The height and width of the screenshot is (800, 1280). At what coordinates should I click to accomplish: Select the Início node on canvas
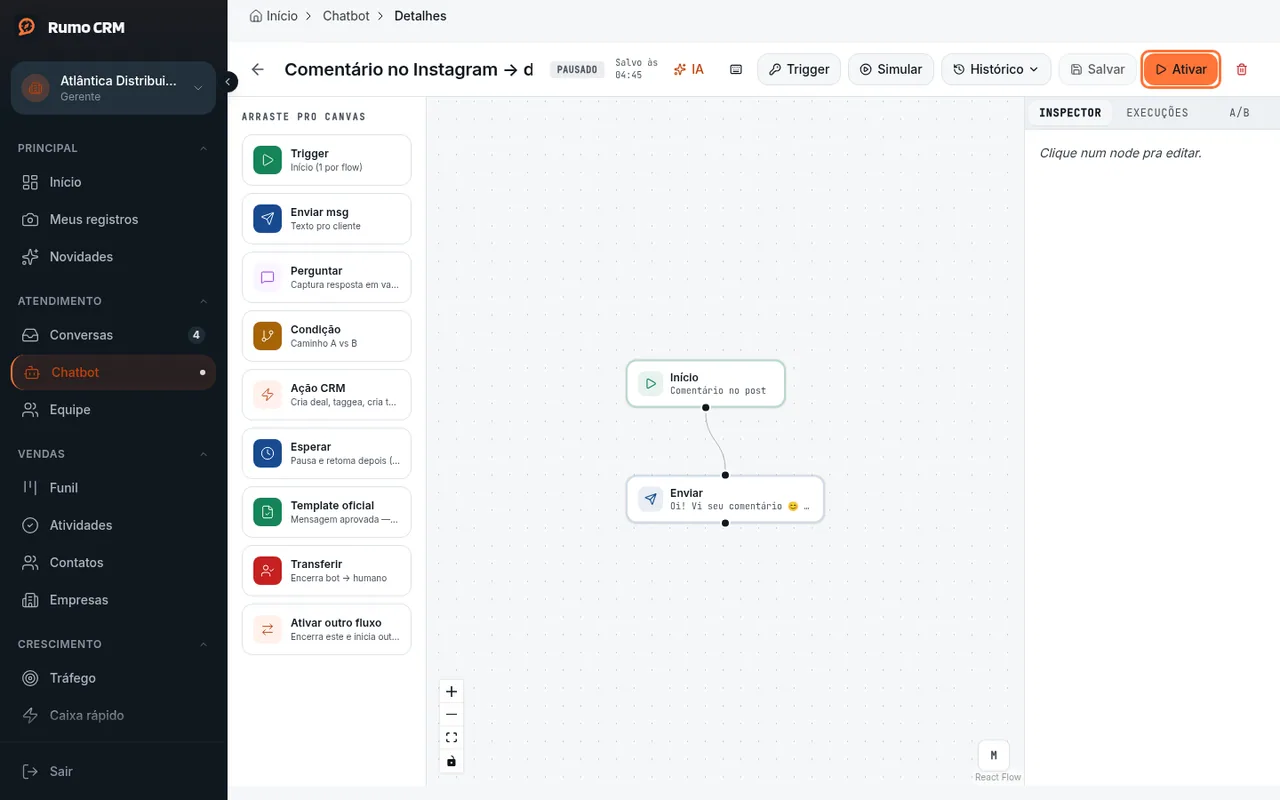point(706,384)
